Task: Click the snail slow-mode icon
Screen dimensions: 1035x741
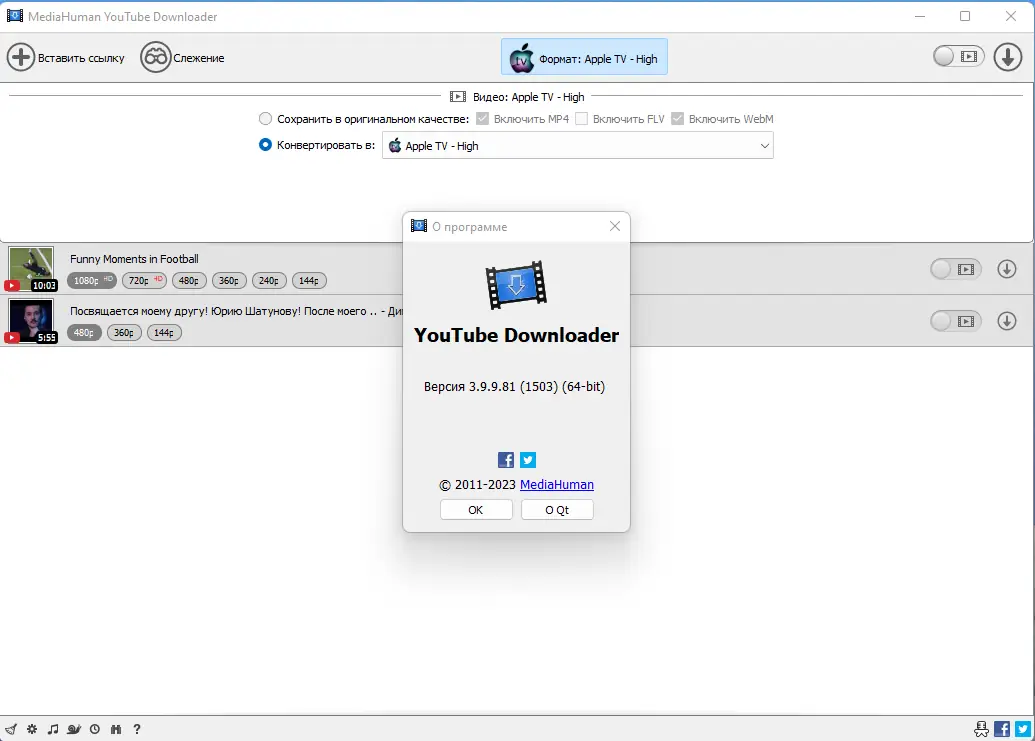Action: tap(74, 729)
